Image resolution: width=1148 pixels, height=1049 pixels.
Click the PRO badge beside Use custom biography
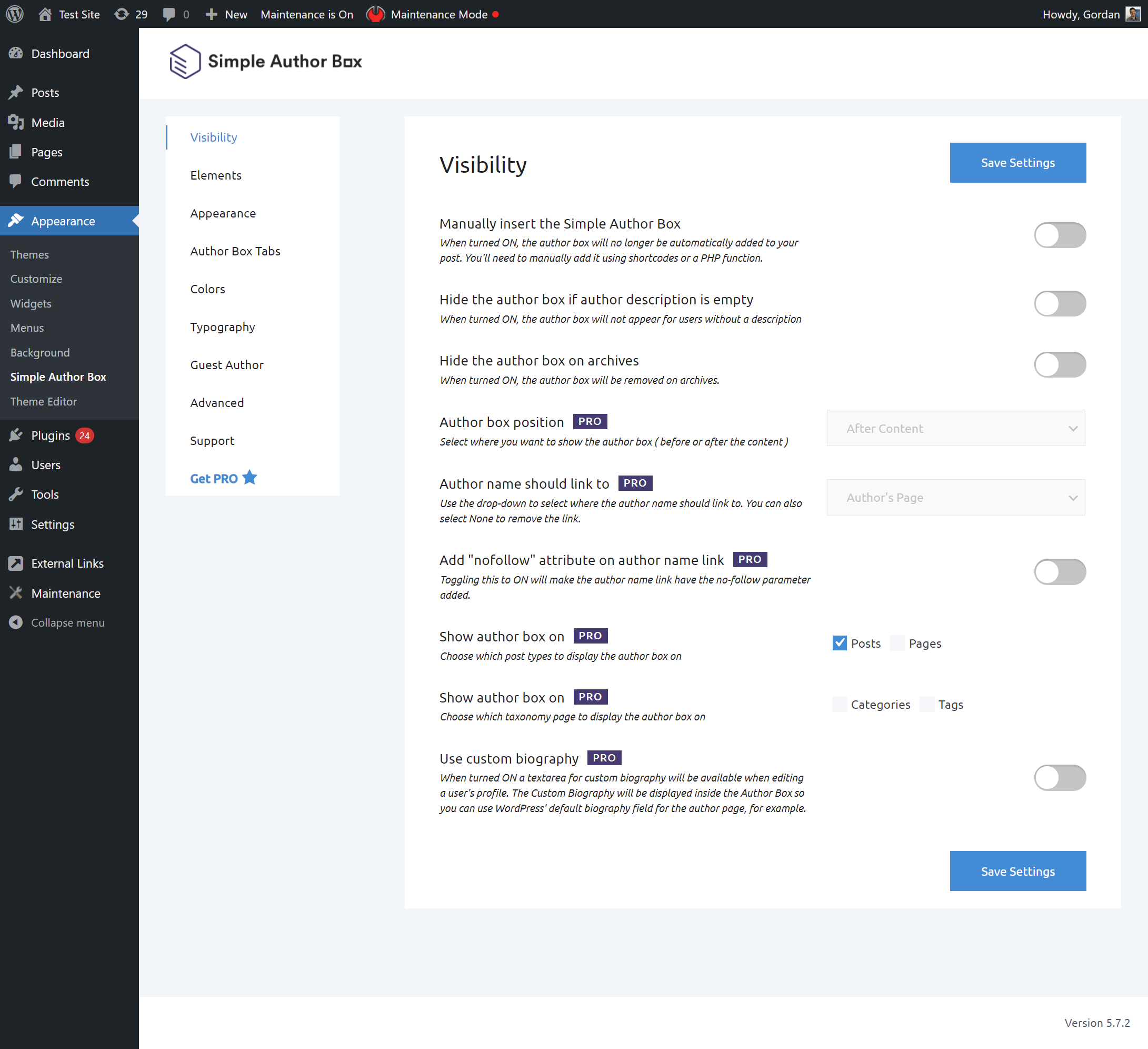coord(604,757)
